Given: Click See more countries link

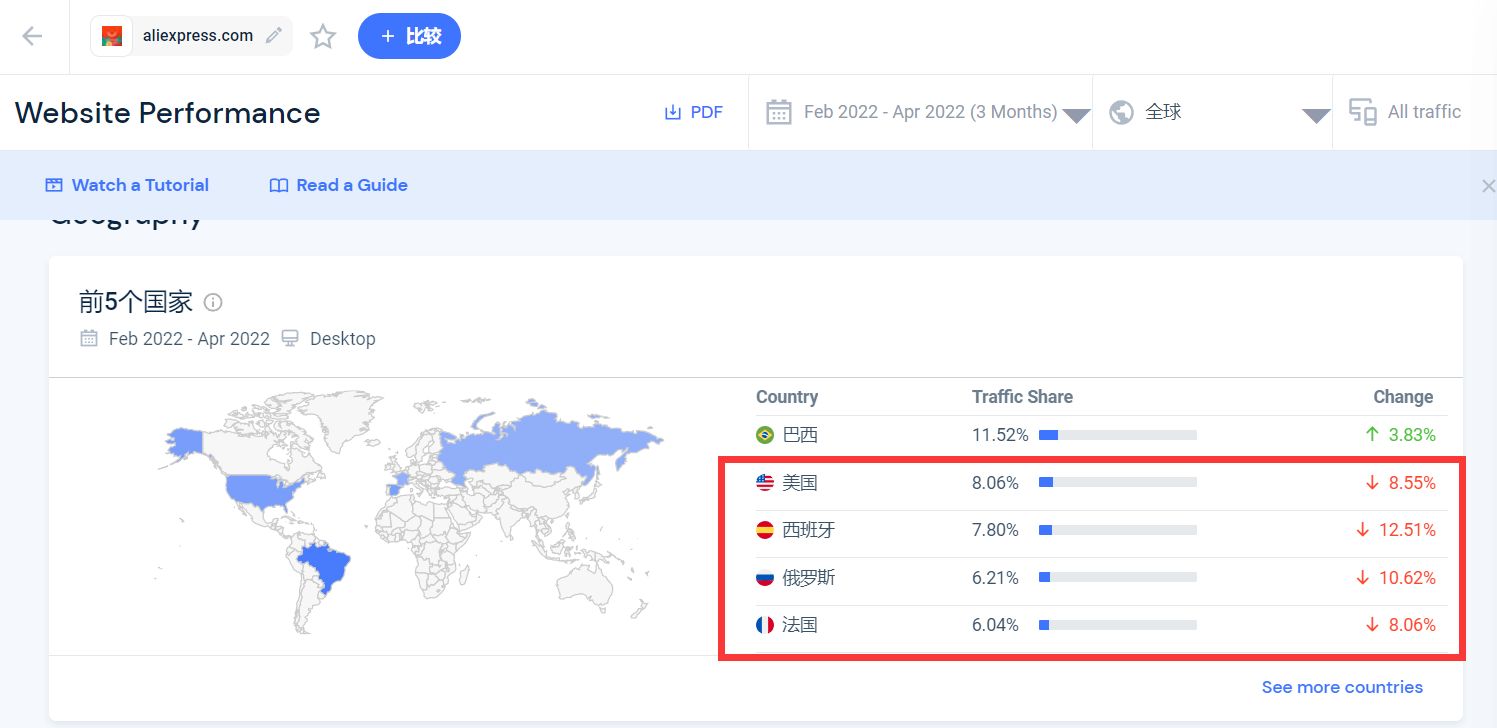Looking at the screenshot, I should pos(1341,687).
